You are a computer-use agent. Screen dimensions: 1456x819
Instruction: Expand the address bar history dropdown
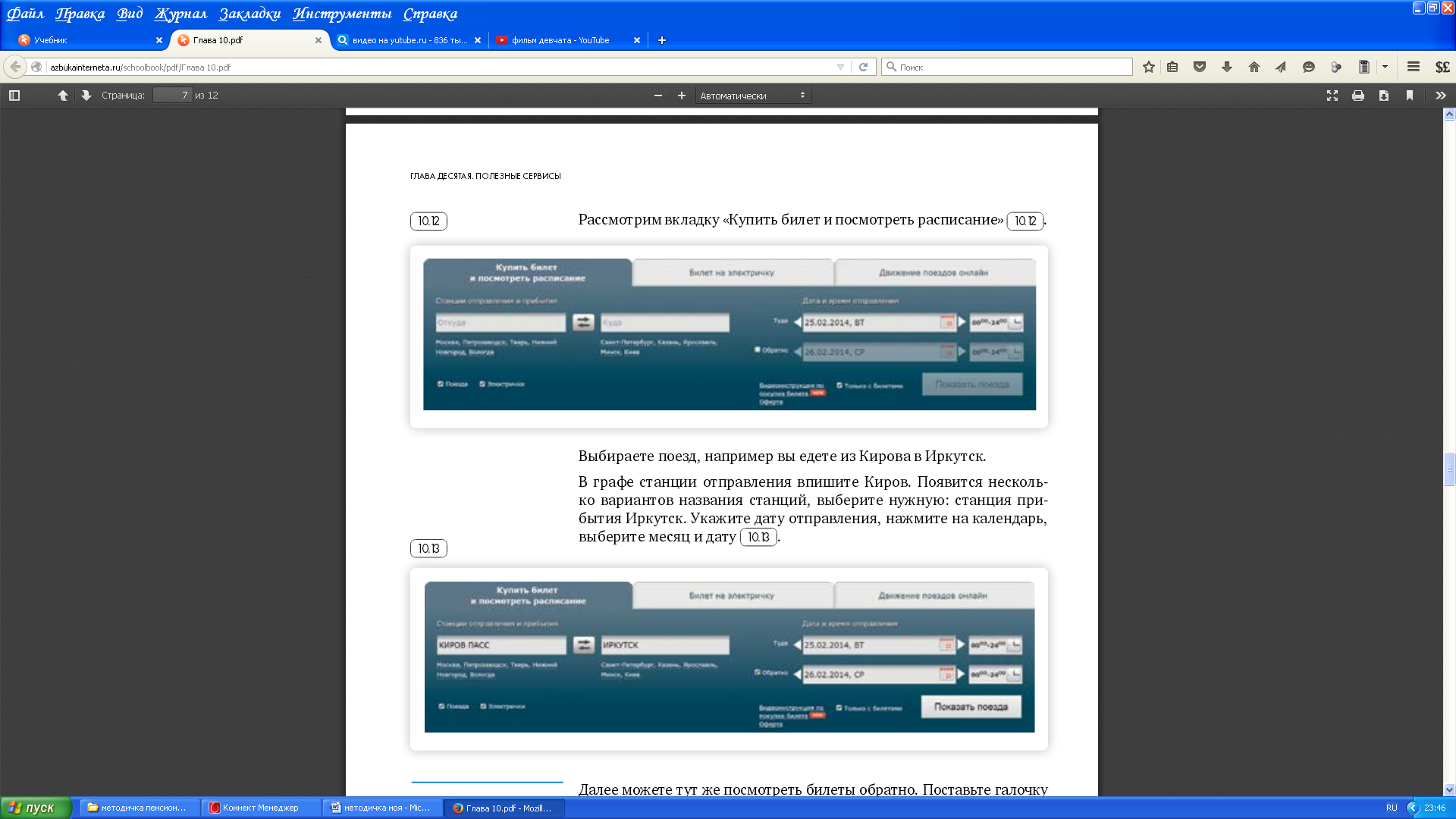click(840, 67)
